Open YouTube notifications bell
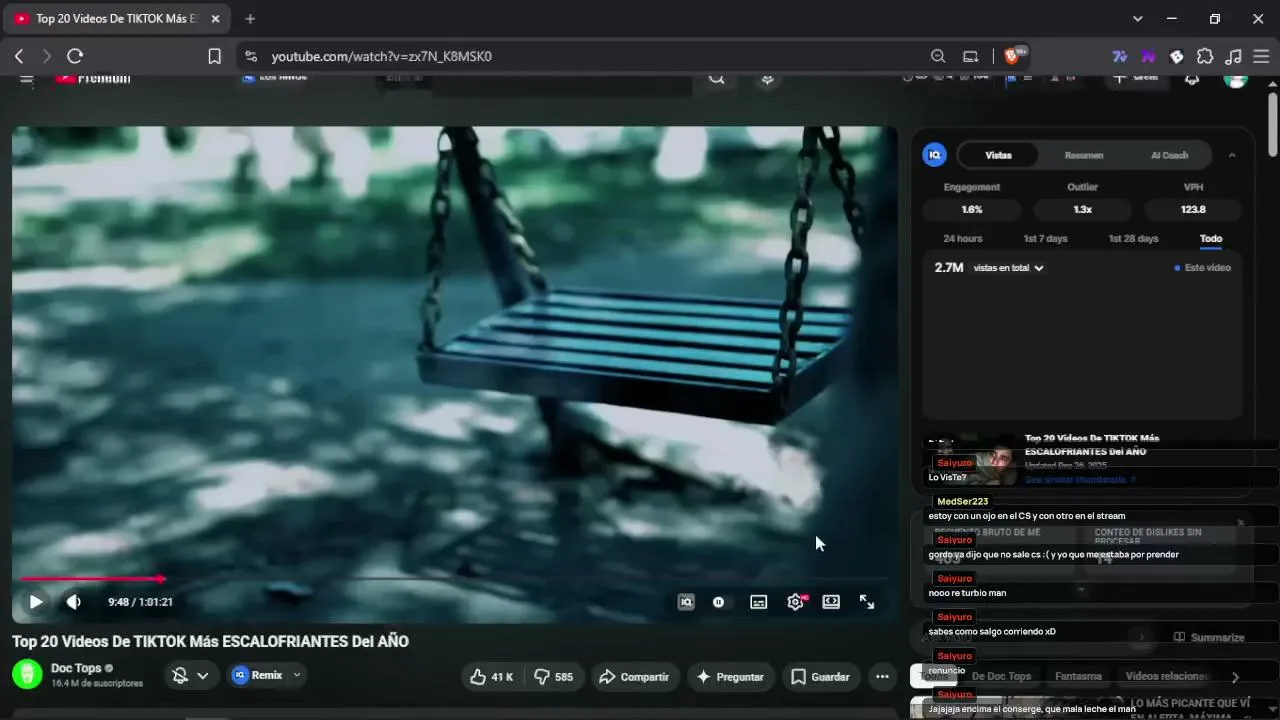The height and width of the screenshot is (720, 1280). tap(1192, 79)
